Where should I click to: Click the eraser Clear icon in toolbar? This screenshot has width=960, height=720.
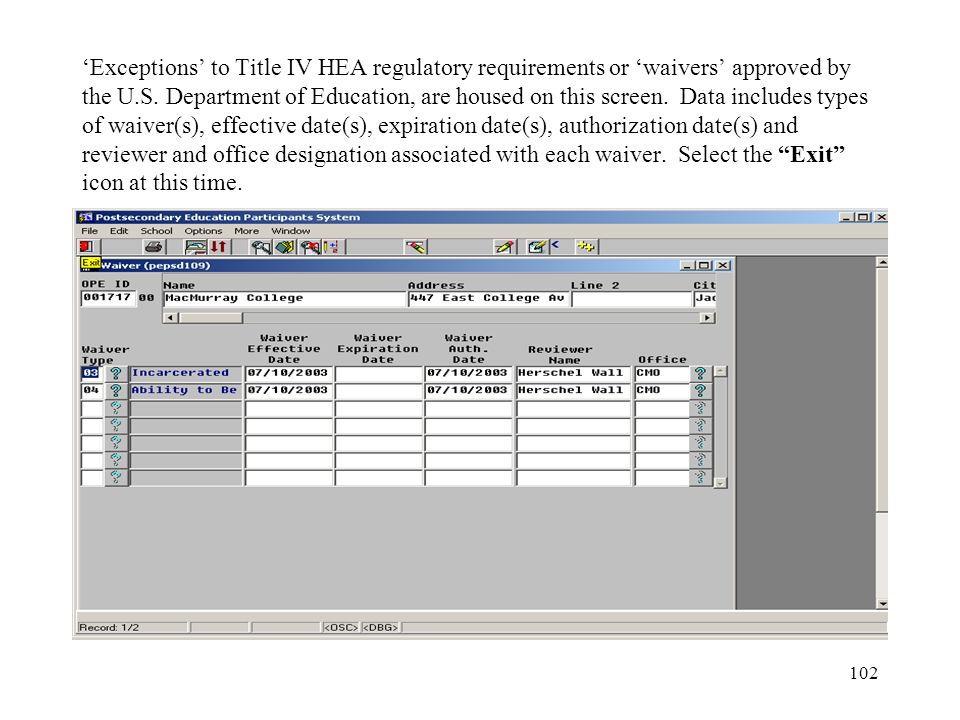(x=416, y=247)
